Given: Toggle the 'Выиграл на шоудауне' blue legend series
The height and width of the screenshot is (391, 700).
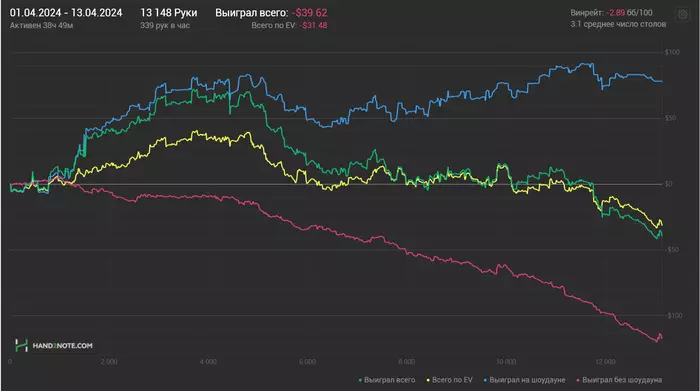Looking at the screenshot, I should (525, 380).
